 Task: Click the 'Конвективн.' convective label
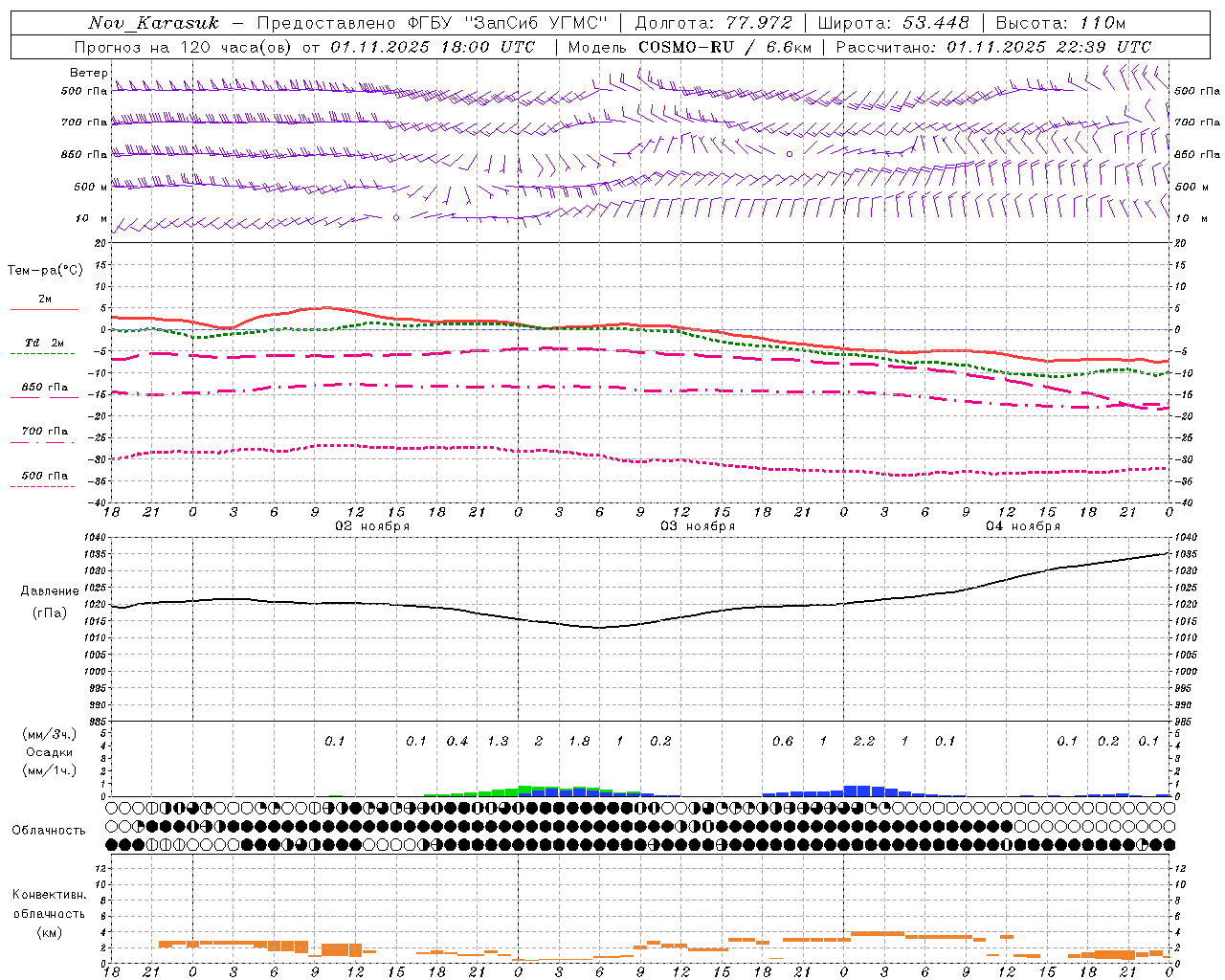[49, 895]
